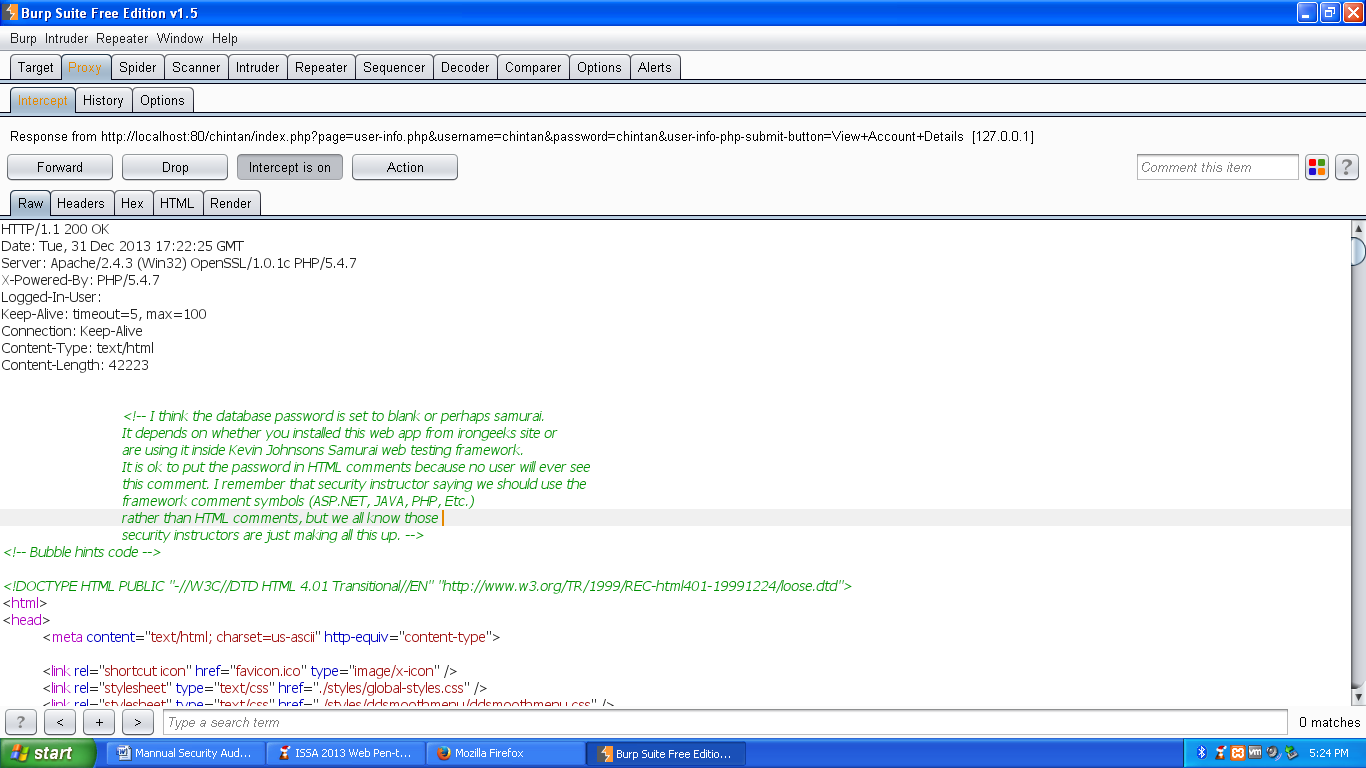The image size is (1366, 768).
Task: Go to next search match with > button
Action: click(137, 722)
